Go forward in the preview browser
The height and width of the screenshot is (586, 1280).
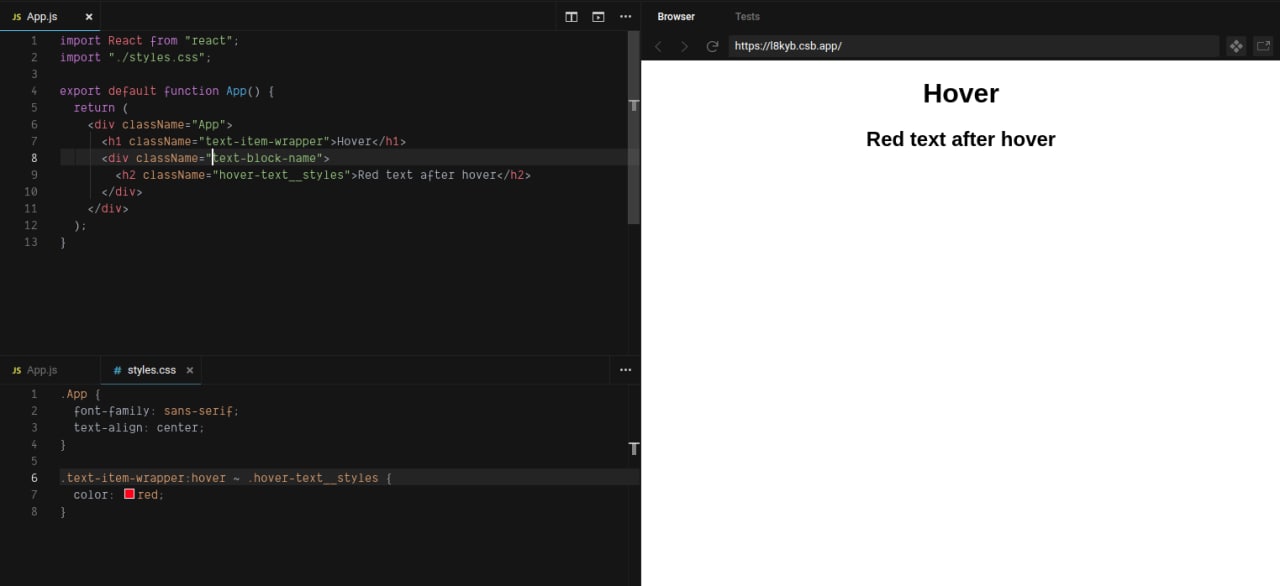pos(684,46)
